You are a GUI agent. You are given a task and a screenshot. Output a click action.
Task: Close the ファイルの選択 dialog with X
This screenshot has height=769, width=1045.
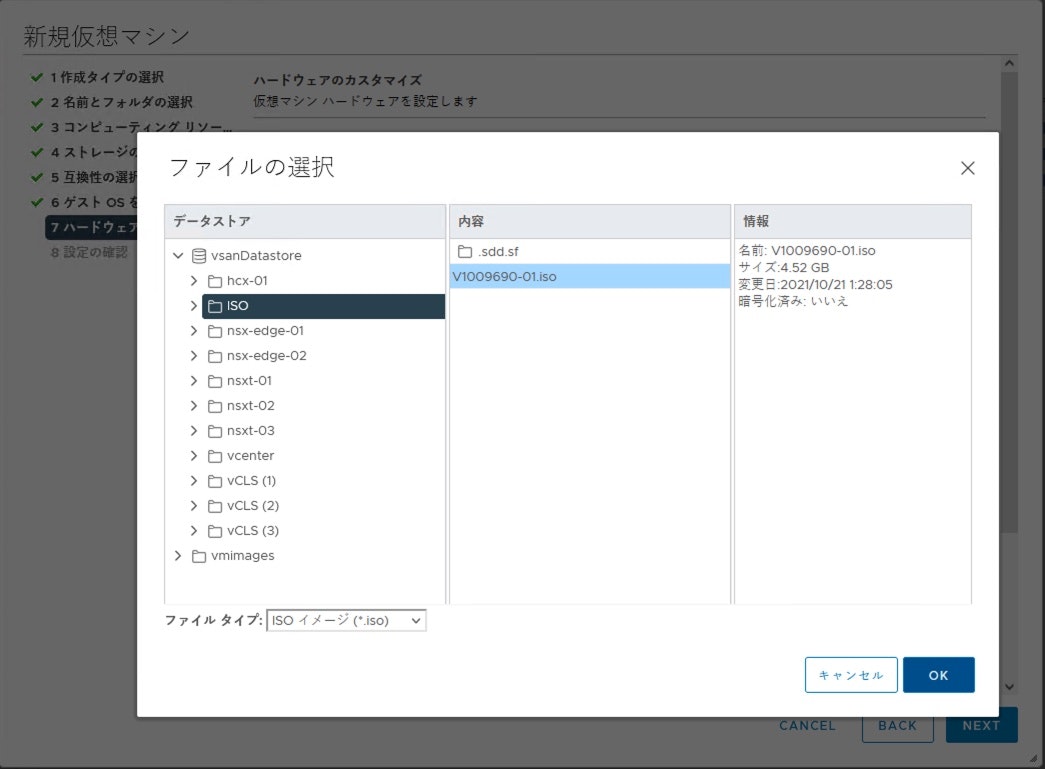coord(968,168)
